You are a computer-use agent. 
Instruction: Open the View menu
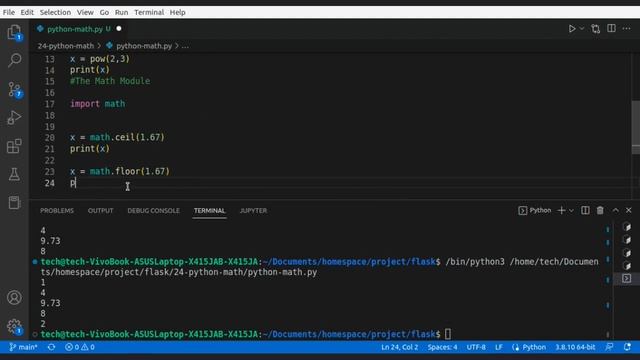pos(85,12)
